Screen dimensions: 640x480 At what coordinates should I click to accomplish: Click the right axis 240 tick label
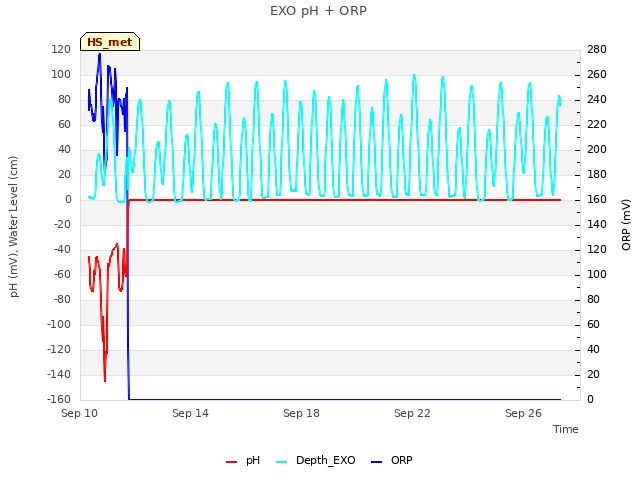point(597,100)
